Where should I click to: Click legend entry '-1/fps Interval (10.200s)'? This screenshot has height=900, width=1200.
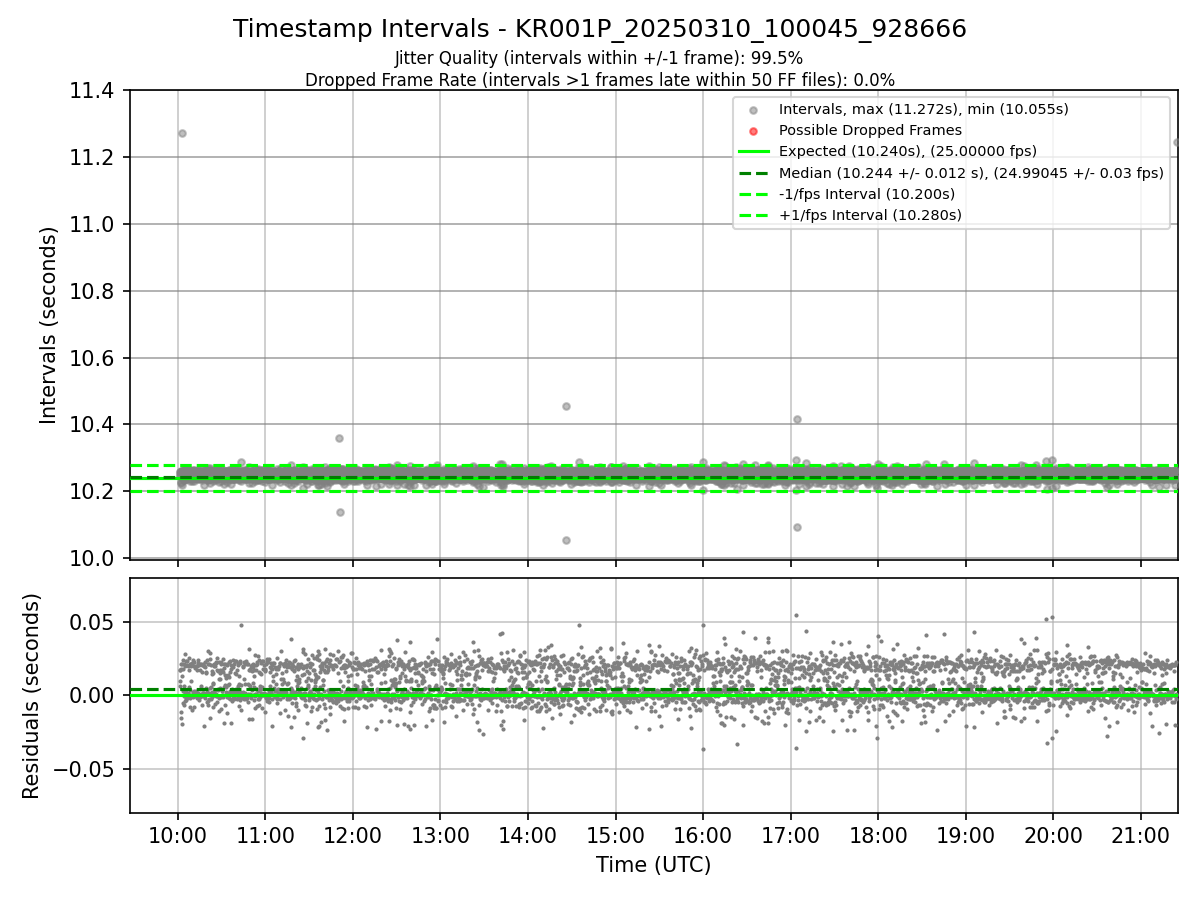[867, 194]
